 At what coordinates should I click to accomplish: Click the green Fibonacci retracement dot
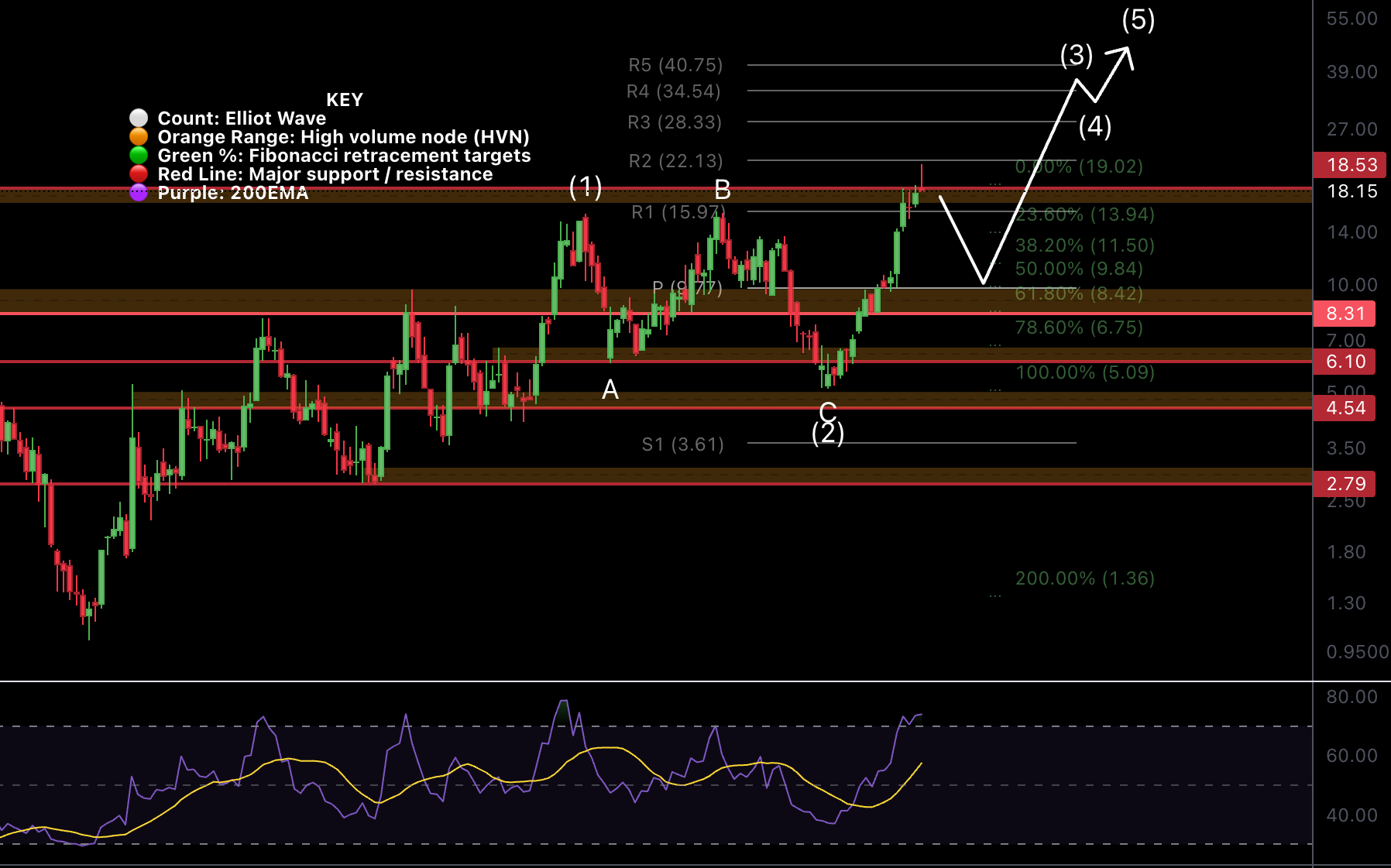139,155
